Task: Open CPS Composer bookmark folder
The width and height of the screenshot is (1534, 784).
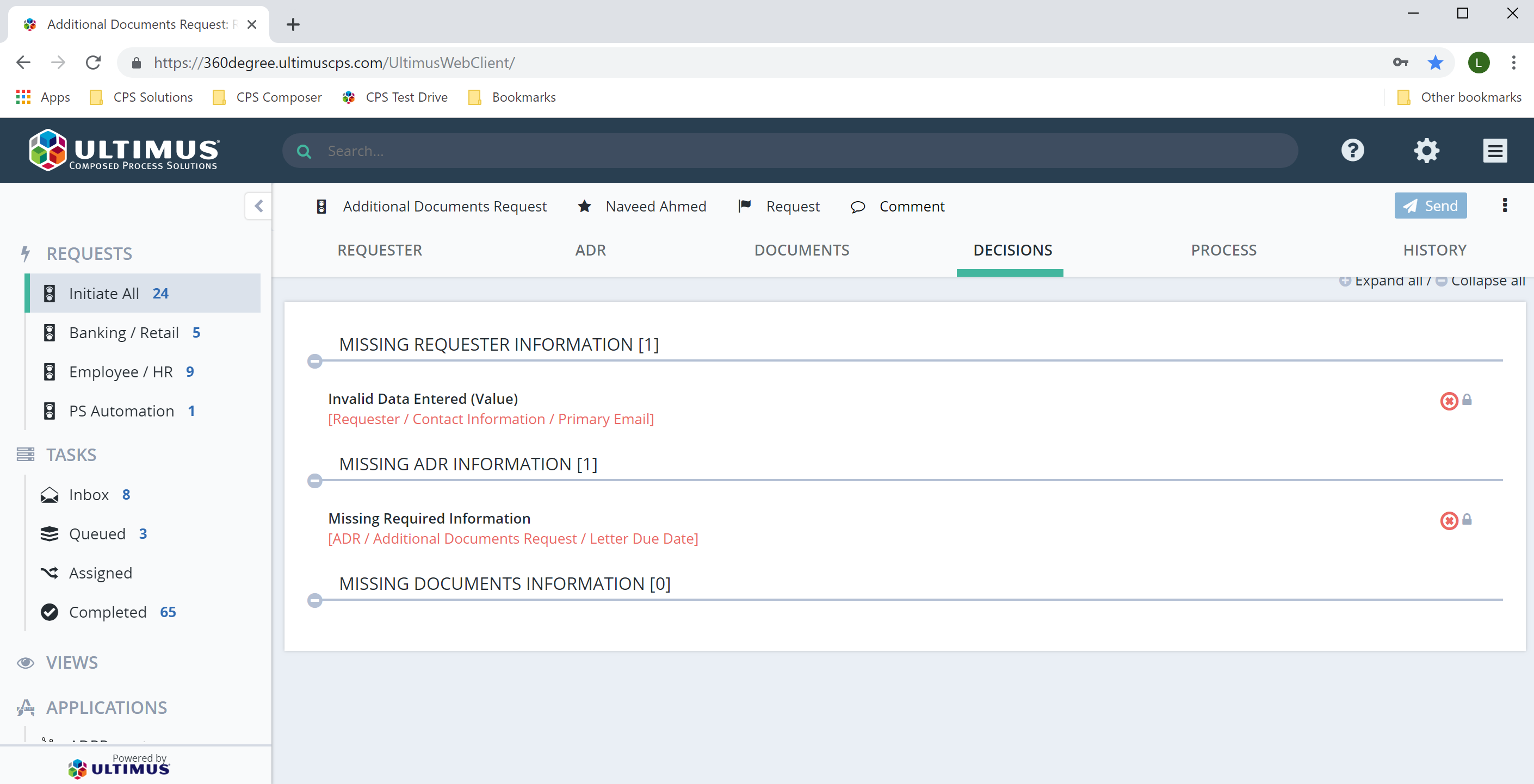Action: [267, 97]
